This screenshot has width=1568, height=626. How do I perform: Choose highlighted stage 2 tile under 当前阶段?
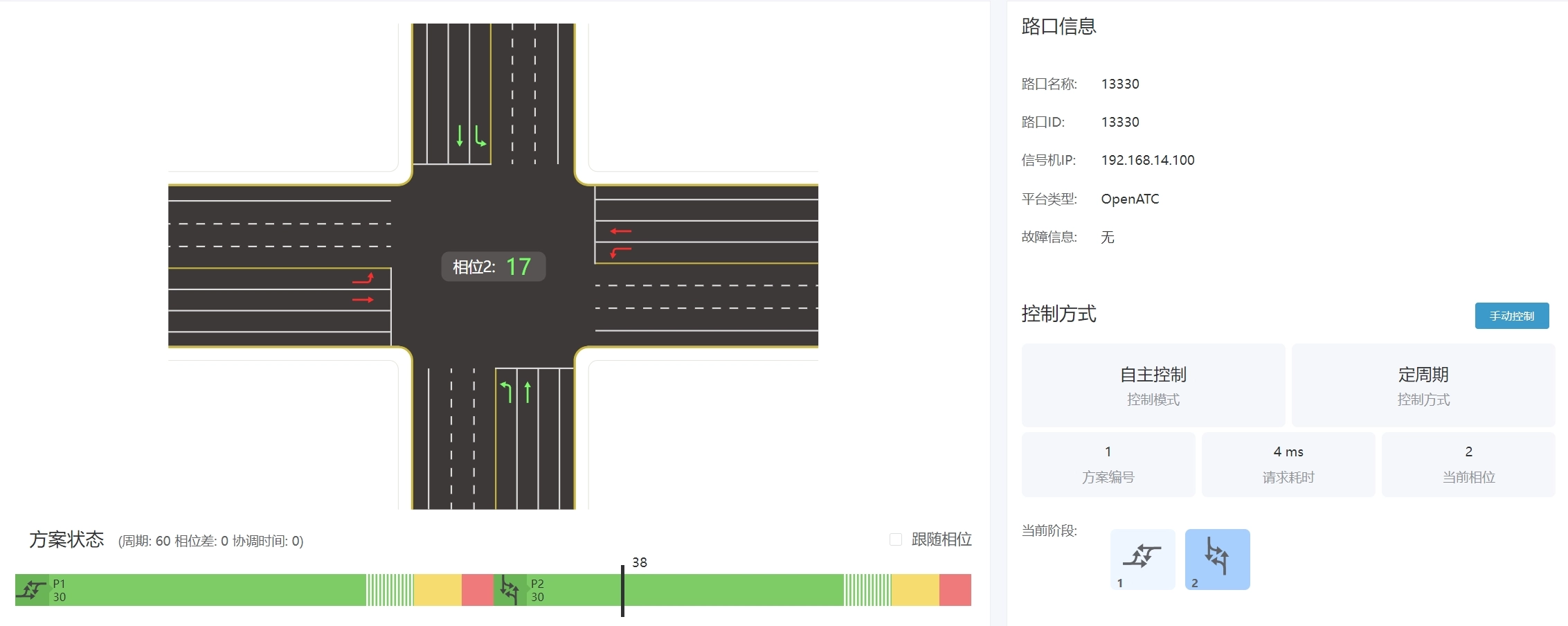point(1217,559)
